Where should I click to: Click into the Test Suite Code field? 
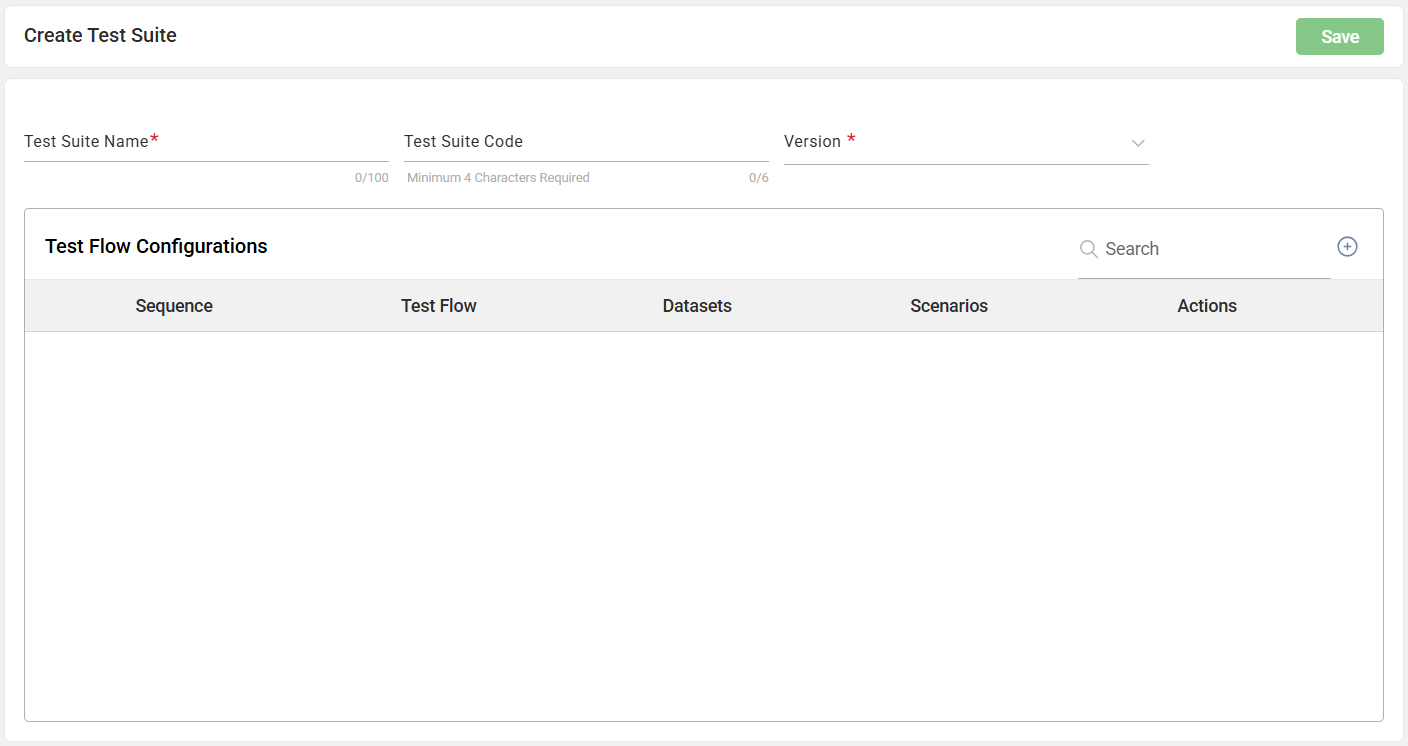click(586, 142)
